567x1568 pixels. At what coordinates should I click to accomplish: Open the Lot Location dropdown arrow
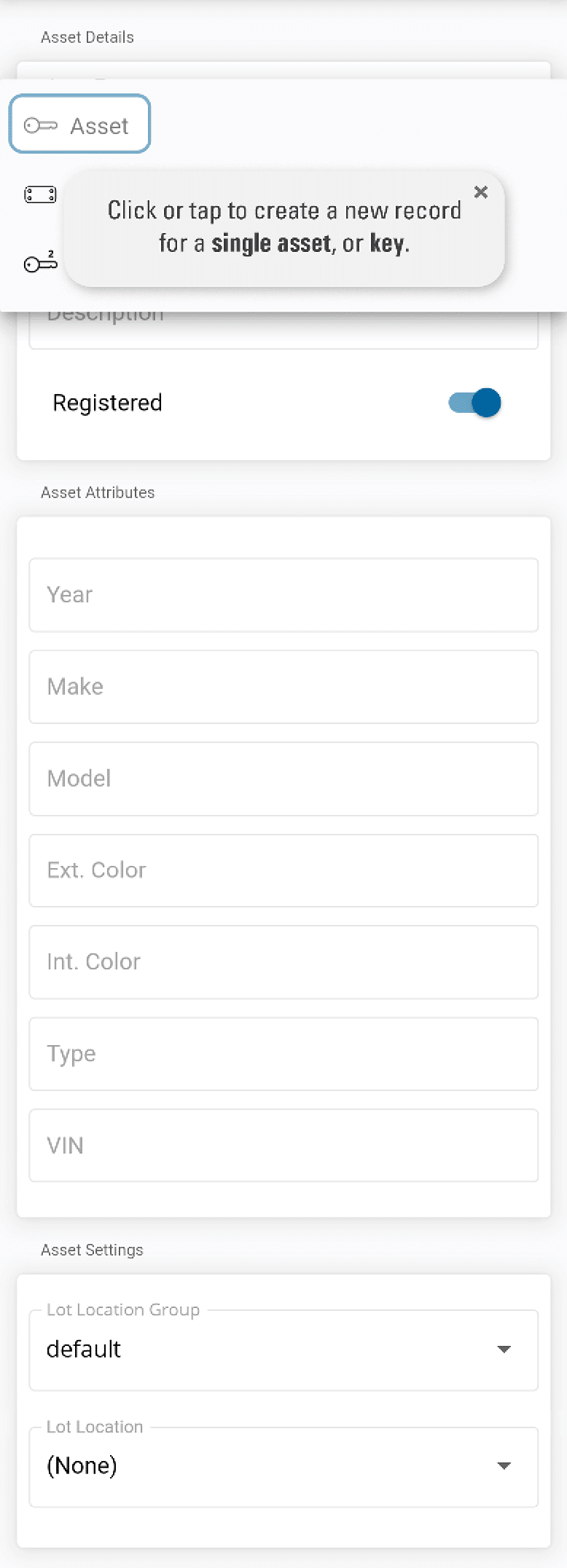tap(504, 1466)
